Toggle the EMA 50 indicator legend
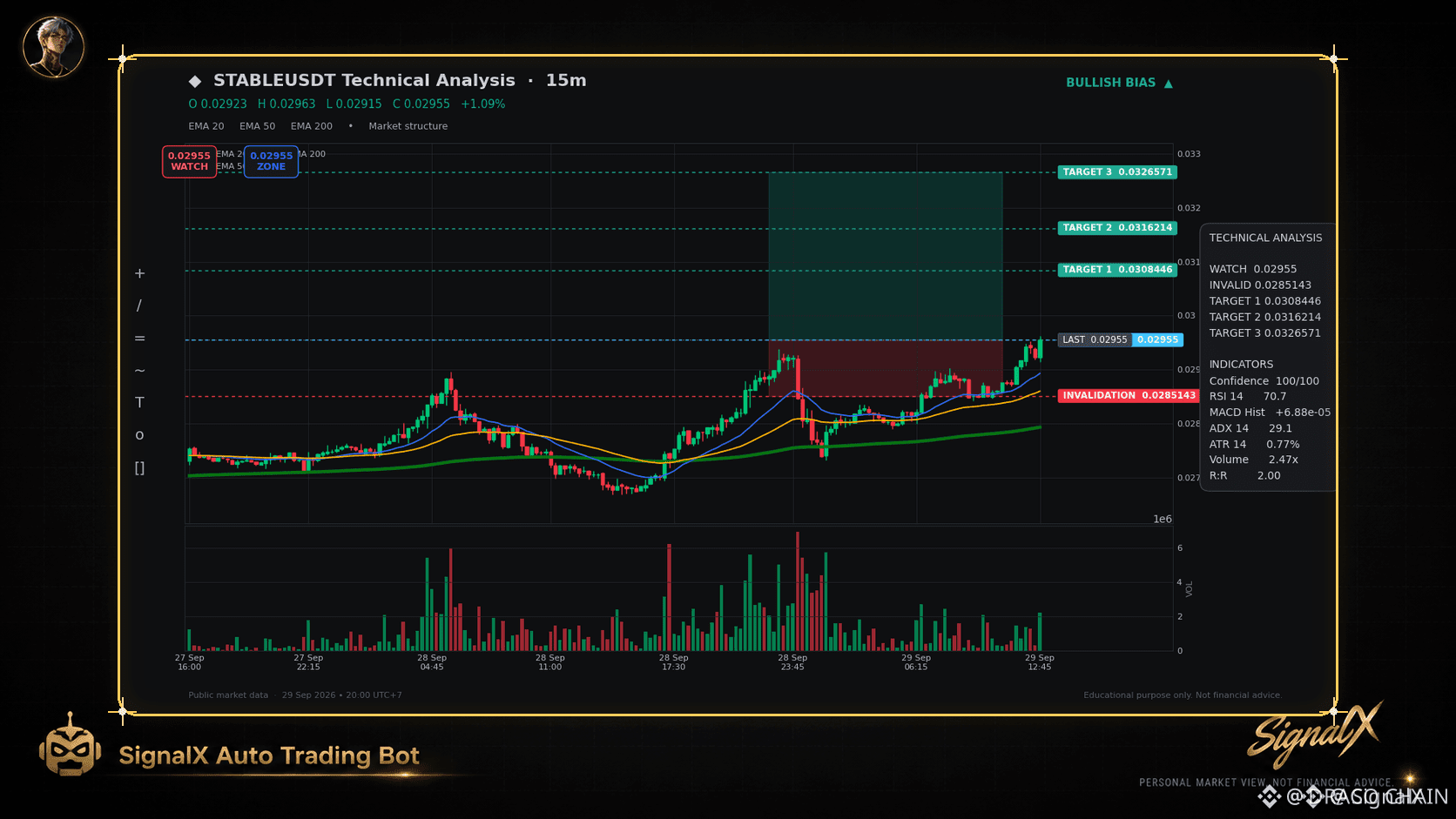The image size is (1456, 819). (257, 126)
